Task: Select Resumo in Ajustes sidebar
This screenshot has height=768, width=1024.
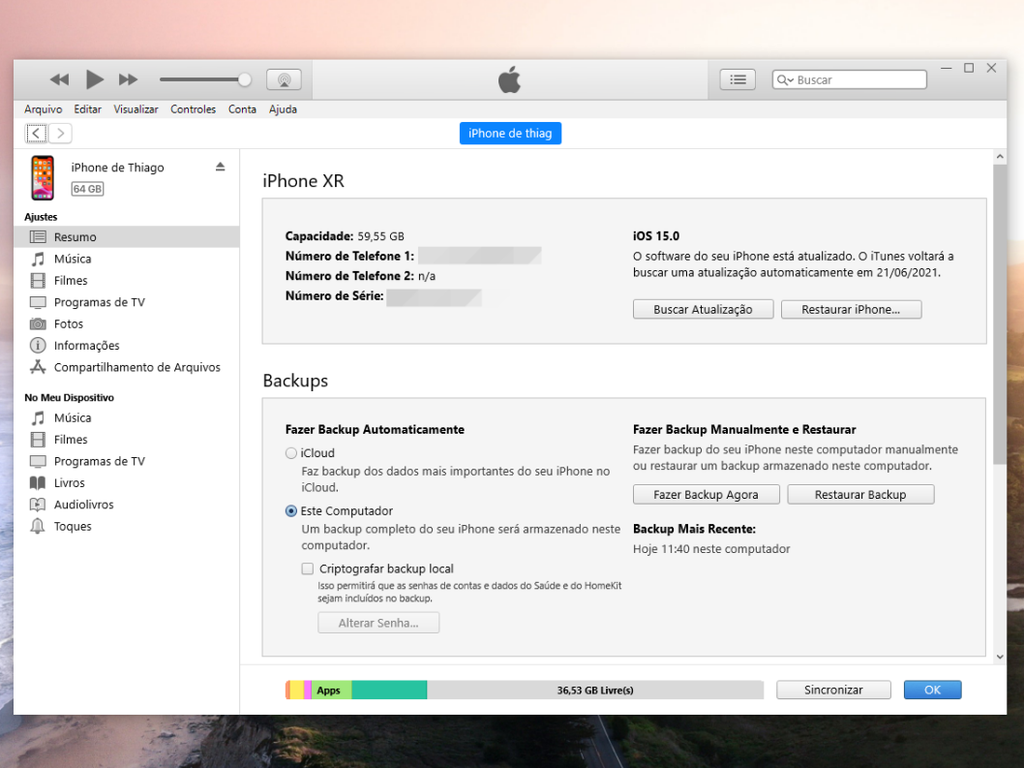Action: coord(127,237)
